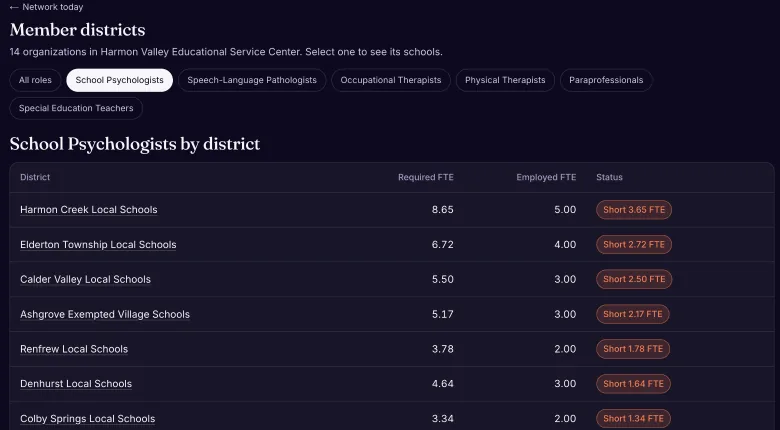Click employed FTE 3.00 for Denhurst
This screenshot has width=780, height=430.
point(565,384)
